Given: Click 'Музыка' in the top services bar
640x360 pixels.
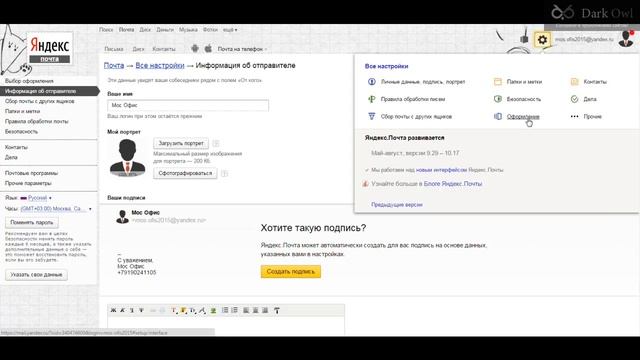Looking at the screenshot, I should (x=188, y=30).
